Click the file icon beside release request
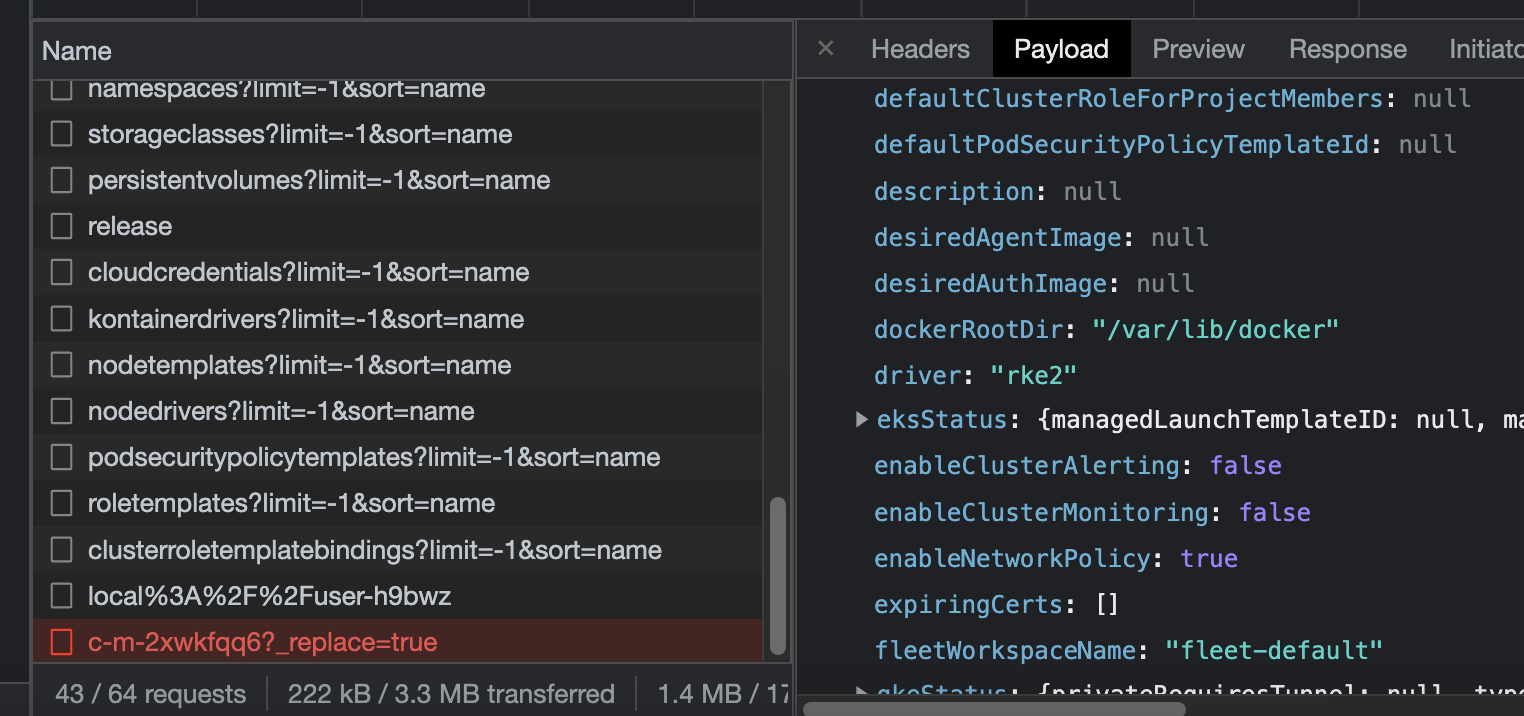The height and width of the screenshot is (716, 1524). coord(62,226)
